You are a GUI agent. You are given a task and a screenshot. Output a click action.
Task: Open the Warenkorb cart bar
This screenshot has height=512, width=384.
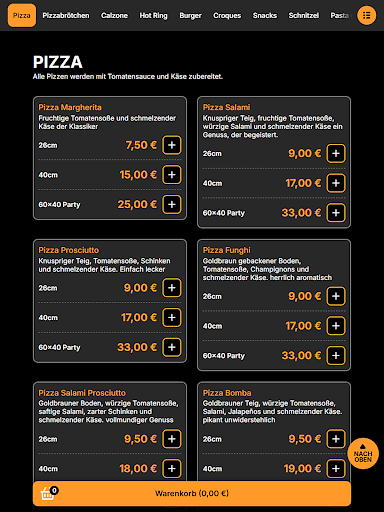(x=192, y=493)
